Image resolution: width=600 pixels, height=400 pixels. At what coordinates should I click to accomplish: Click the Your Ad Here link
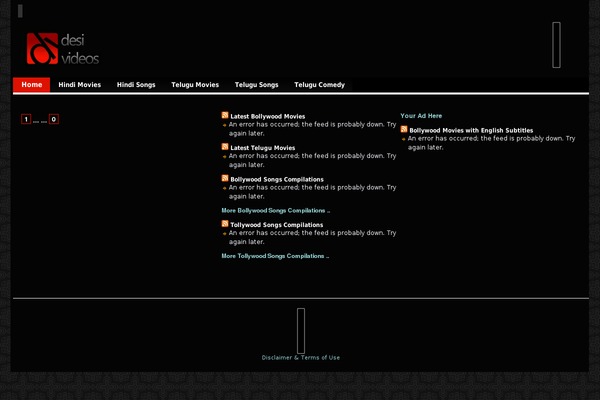click(421, 116)
